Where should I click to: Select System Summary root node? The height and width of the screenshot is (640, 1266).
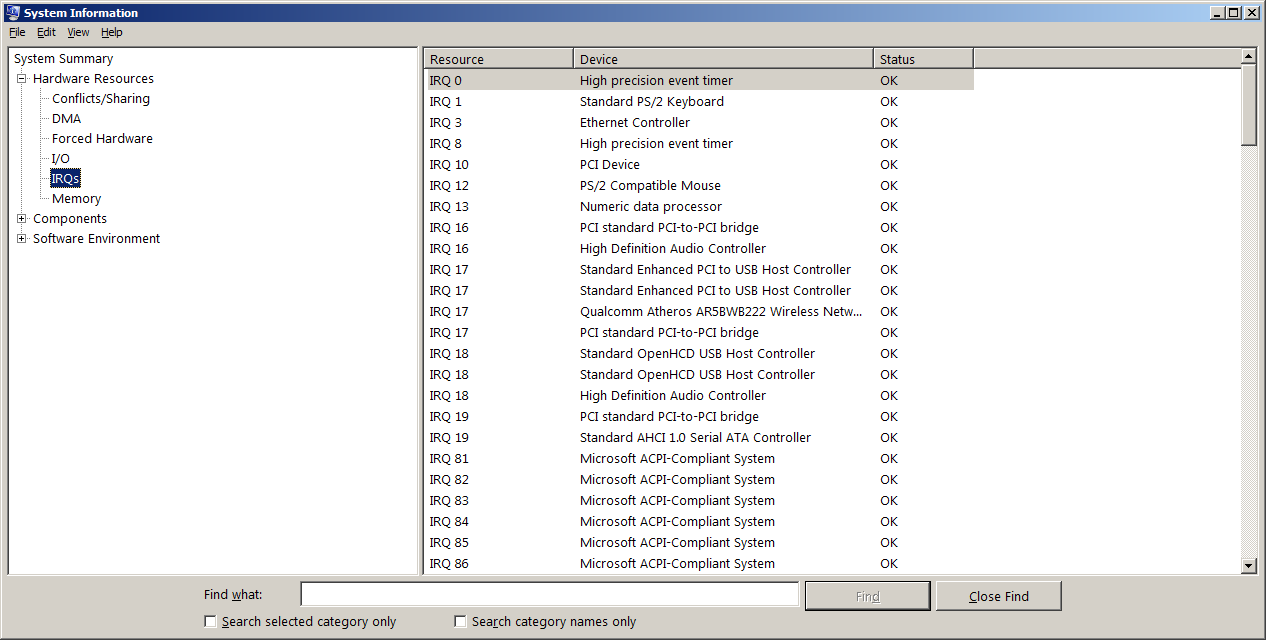coord(63,59)
